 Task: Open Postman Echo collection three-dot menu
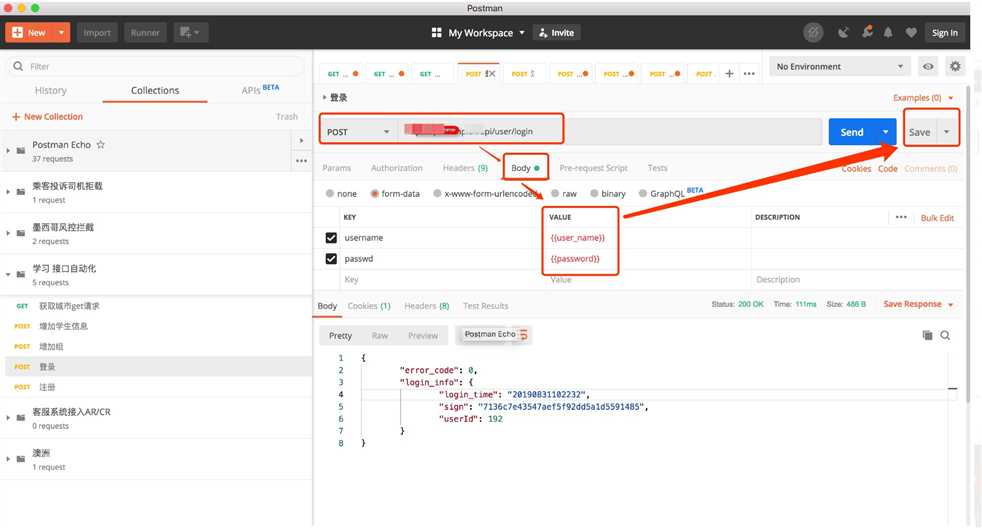pyautogui.click(x=301, y=161)
